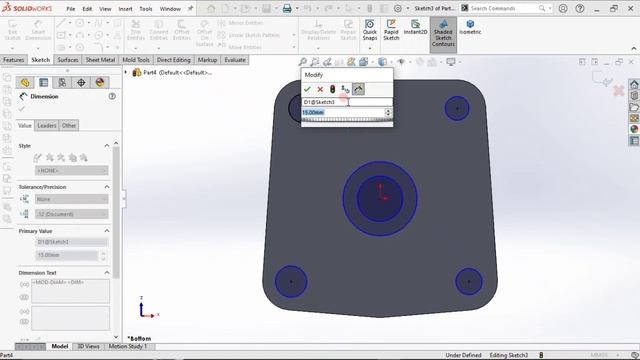Click rebuild status icon in status bar
Viewport: 640px width, 360px height.
541,355
